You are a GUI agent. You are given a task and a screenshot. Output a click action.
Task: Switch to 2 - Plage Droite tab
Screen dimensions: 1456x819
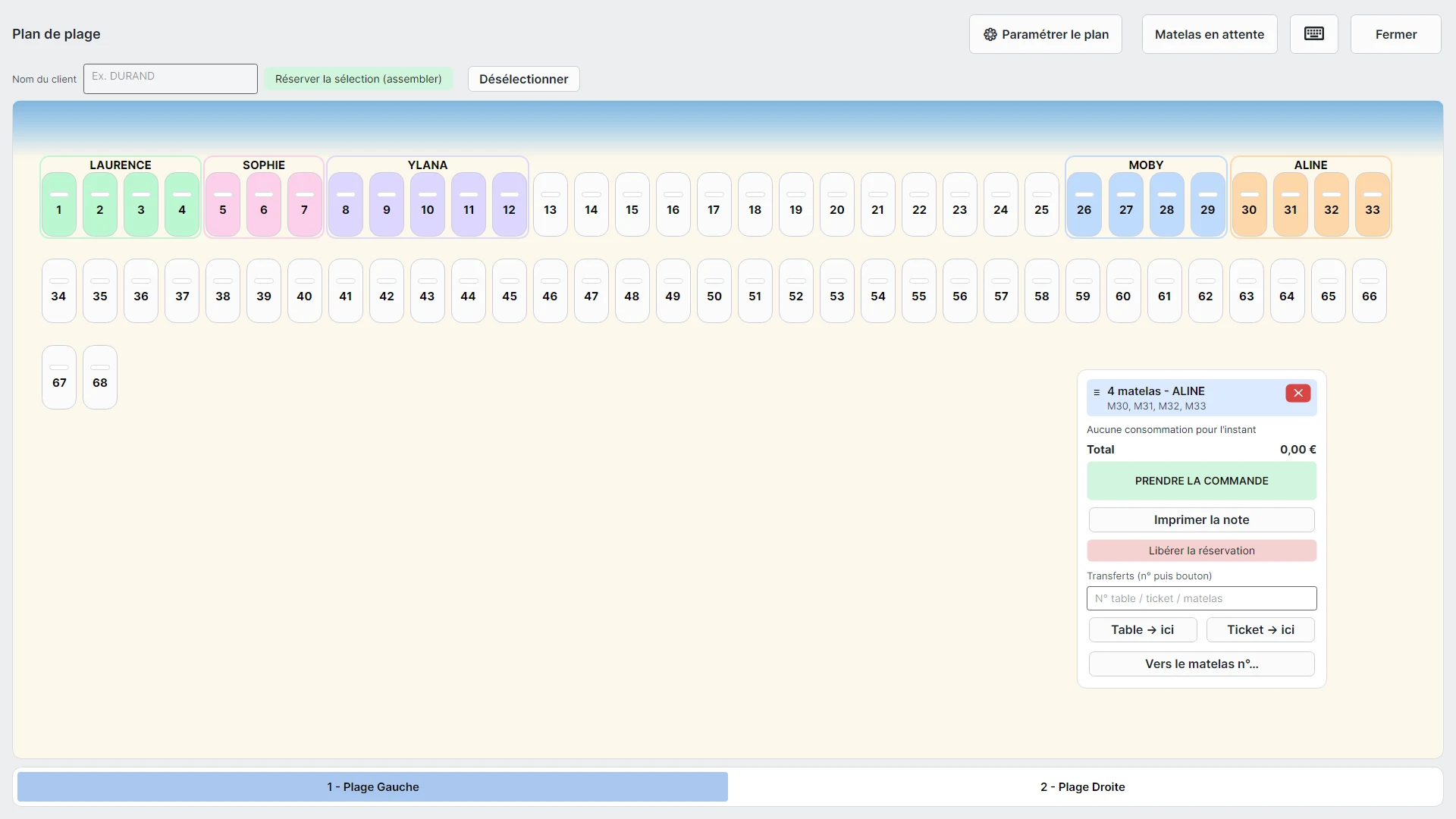click(1083, 787)
